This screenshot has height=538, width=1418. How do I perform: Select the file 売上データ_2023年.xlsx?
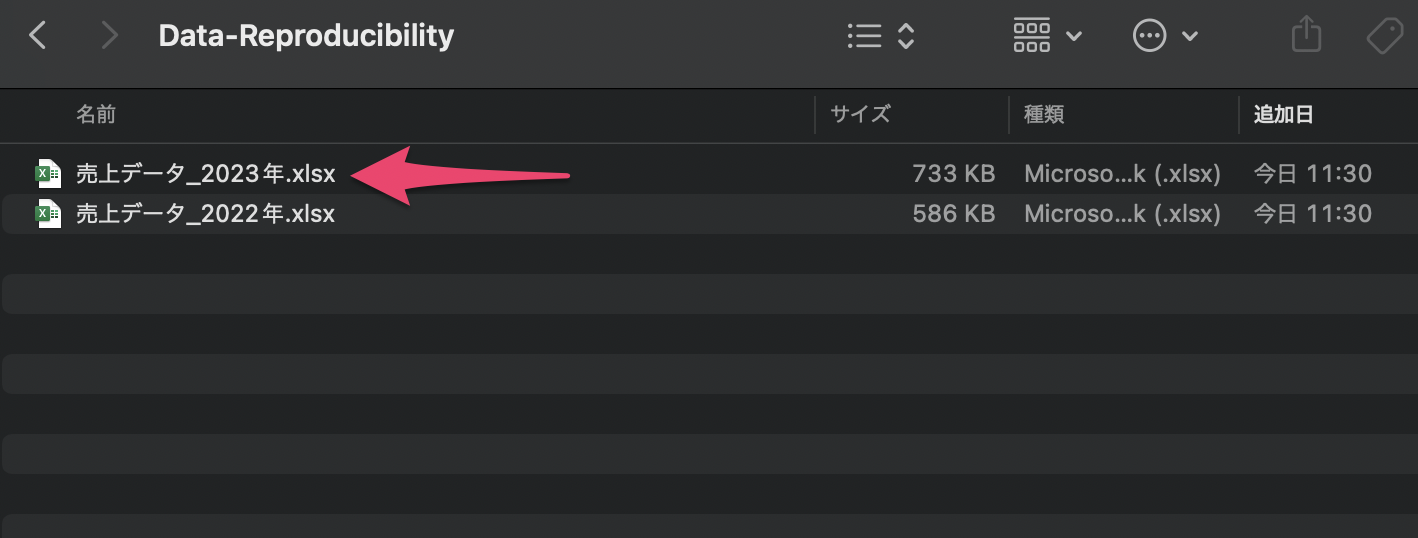click(206, 174)
